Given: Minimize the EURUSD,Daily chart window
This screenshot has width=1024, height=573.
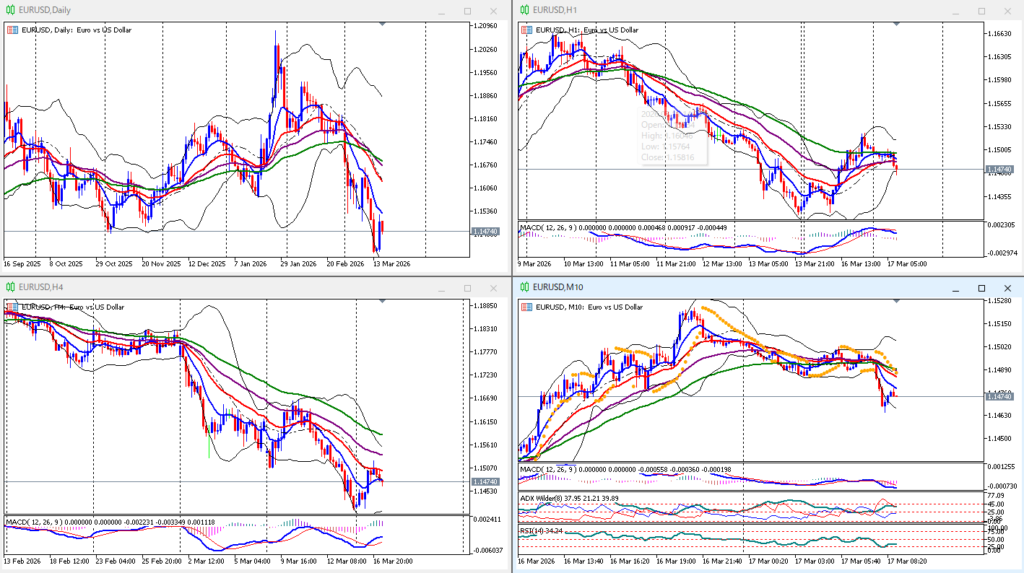Looking at the screenshot, I should point(440,10).
